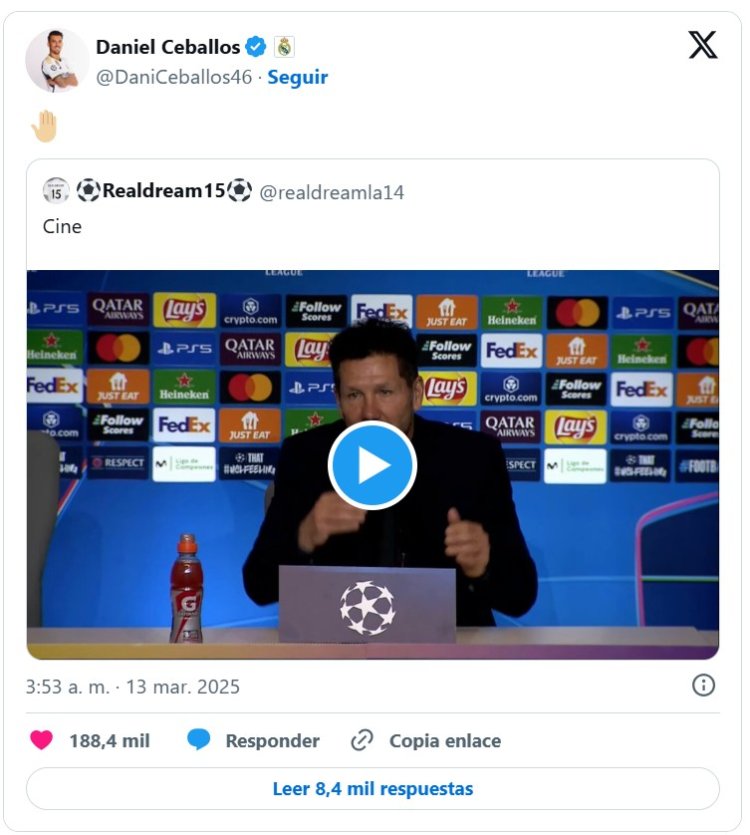The image size is (750, 835).
Task: Click the chain link copy icon
Action: click(x=362, y=740)
